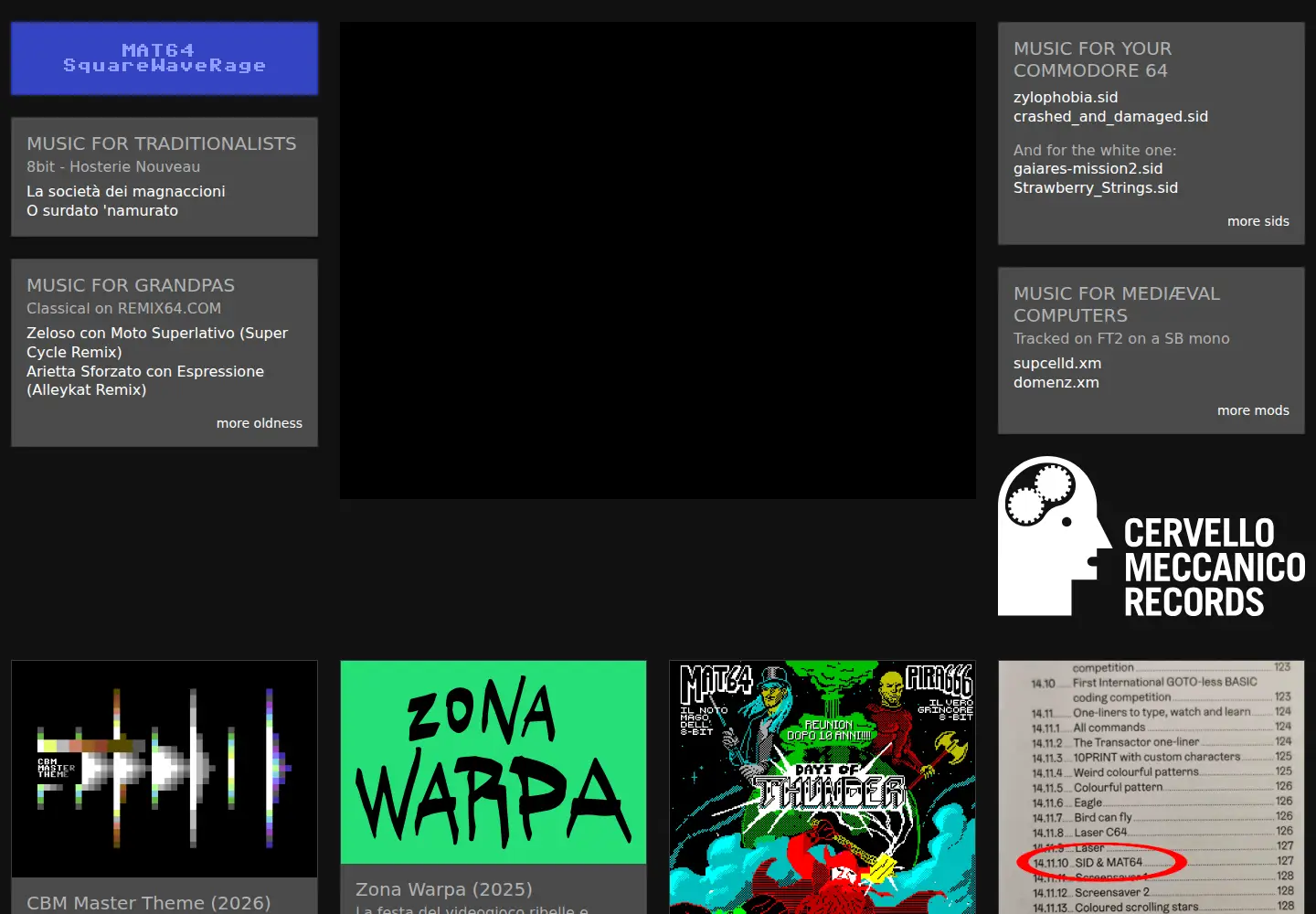The width and height of the screenshot is (1316, 914).
Task: Download zylophobia.sid
Action: [1066, 97]
